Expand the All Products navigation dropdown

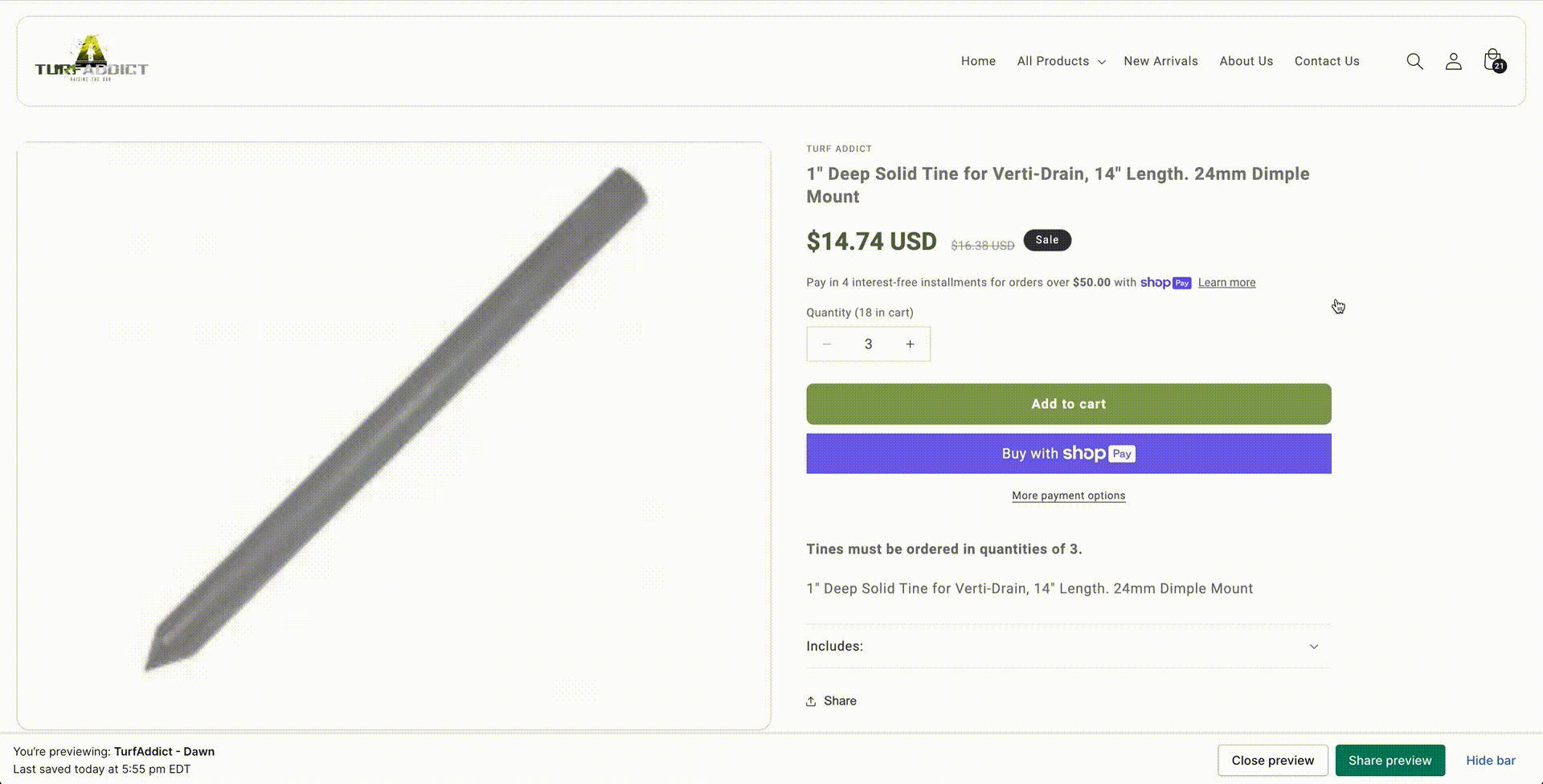[x=1059, y=61]
